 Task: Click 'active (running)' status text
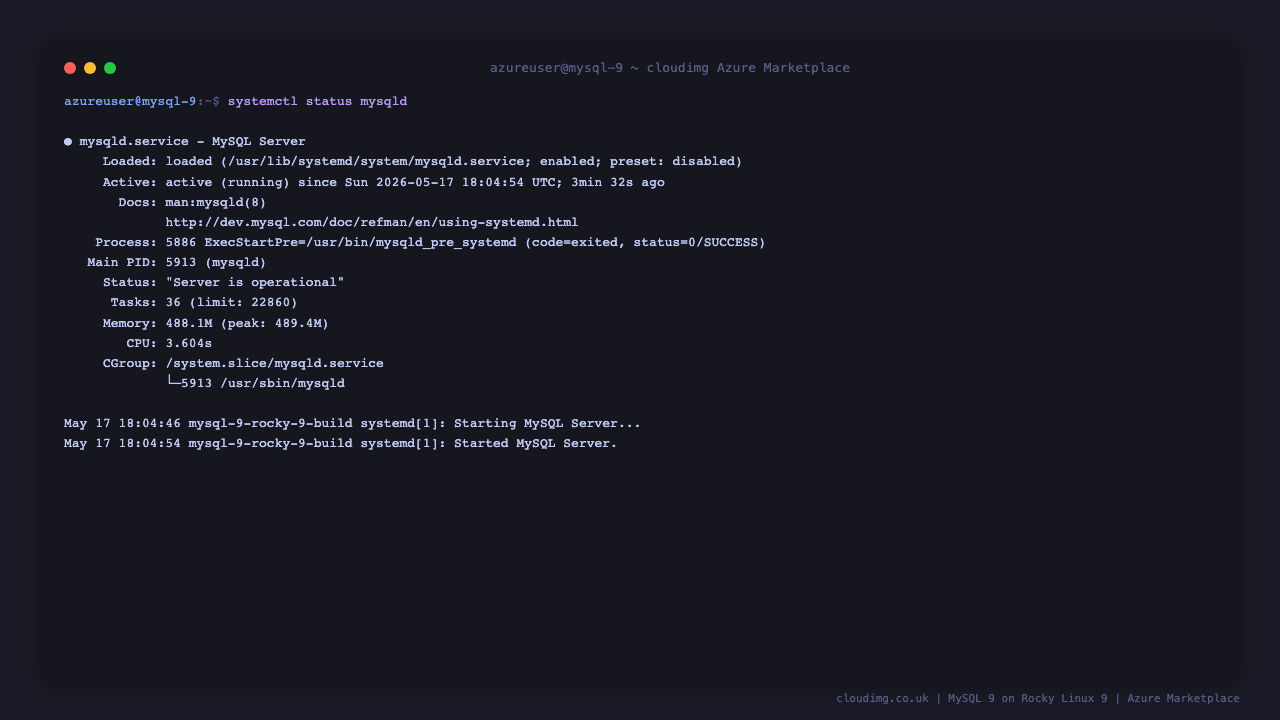point(228,182)
